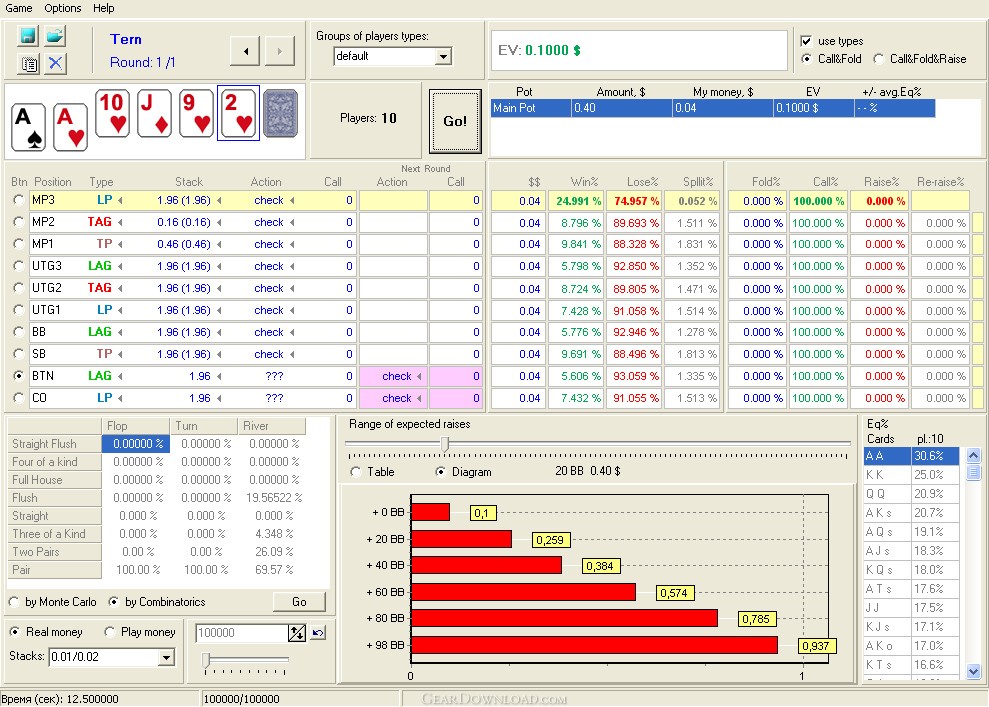The height and width of the screenshot is (707, 989).
Task: Switch raises view to Diagram
Action: pos(440,472)
